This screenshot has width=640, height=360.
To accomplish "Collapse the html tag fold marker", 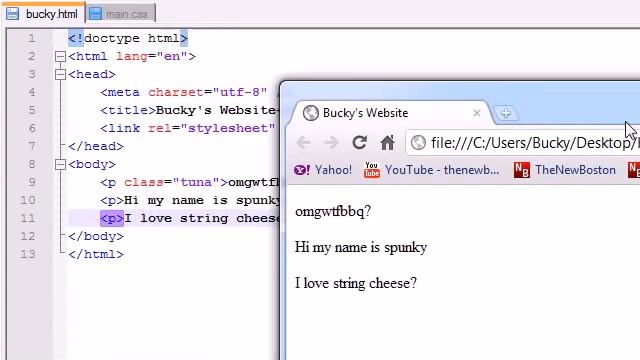I will tap(60, 56).
